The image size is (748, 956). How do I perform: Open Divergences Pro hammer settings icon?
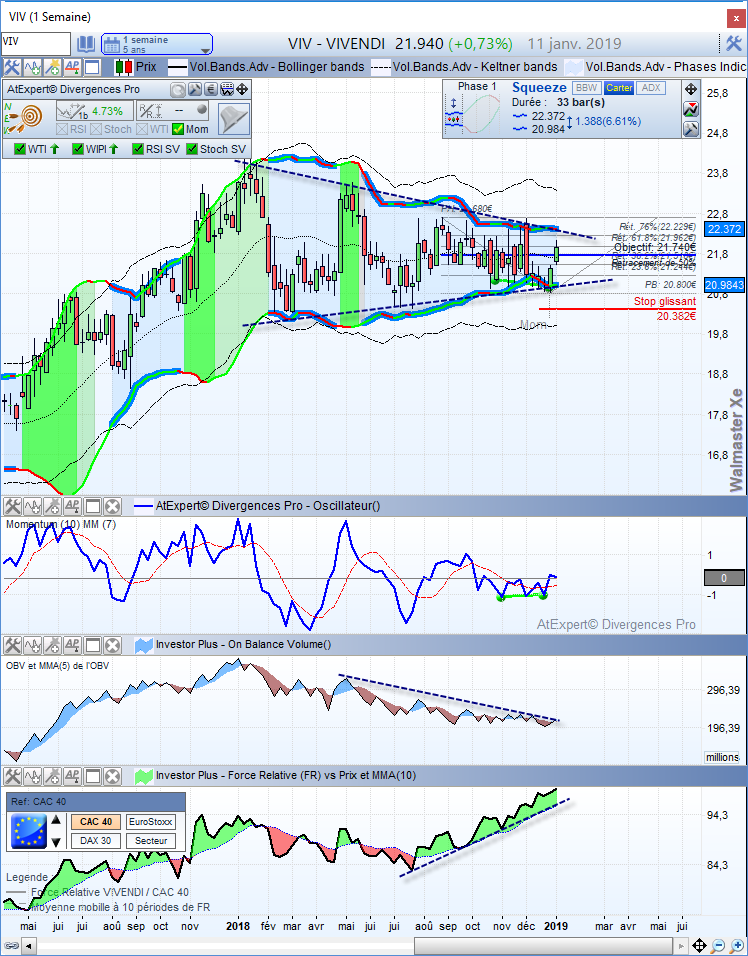194,90
